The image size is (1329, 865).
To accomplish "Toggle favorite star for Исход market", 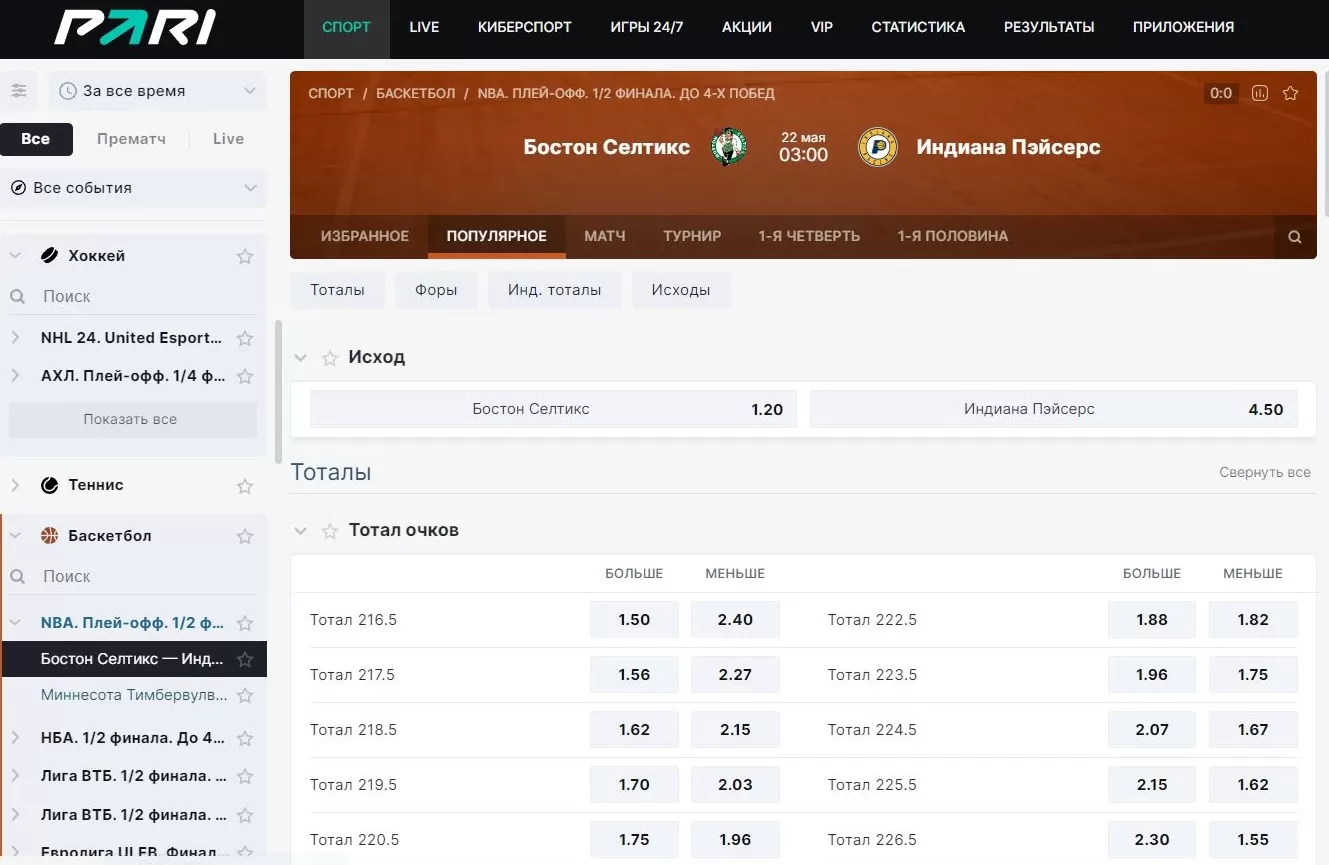I will pos(329,358).
